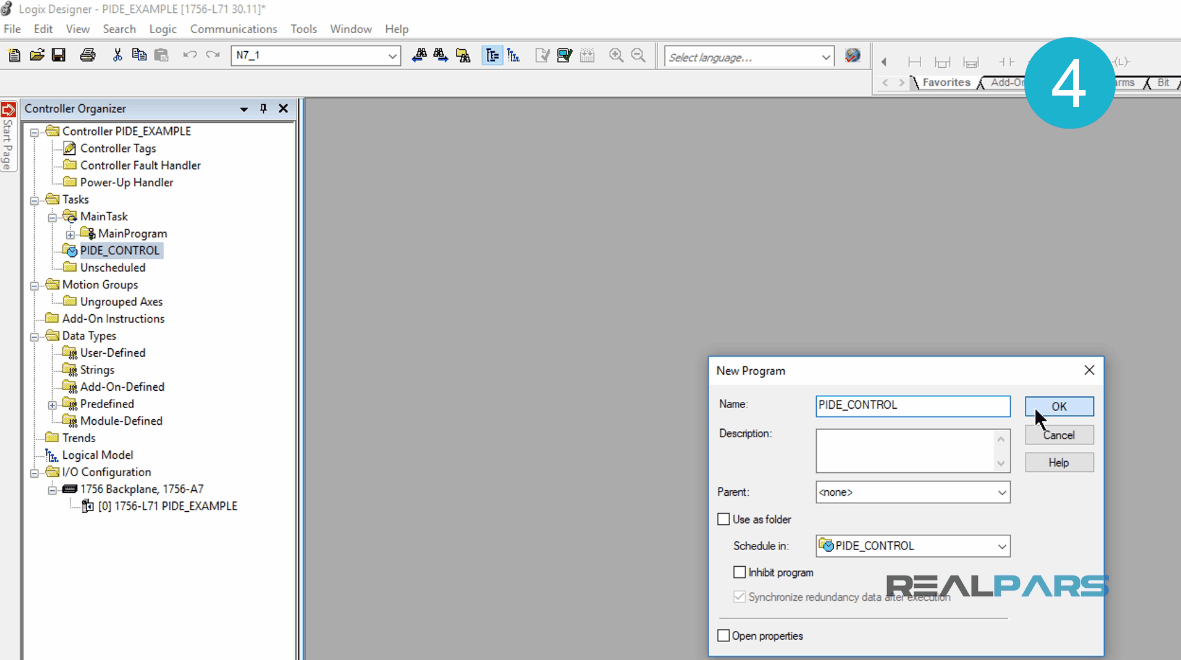Click the Build grid icon in toolbar
The width and height of the screenshot is (1181, 660).
pos(587,55)
